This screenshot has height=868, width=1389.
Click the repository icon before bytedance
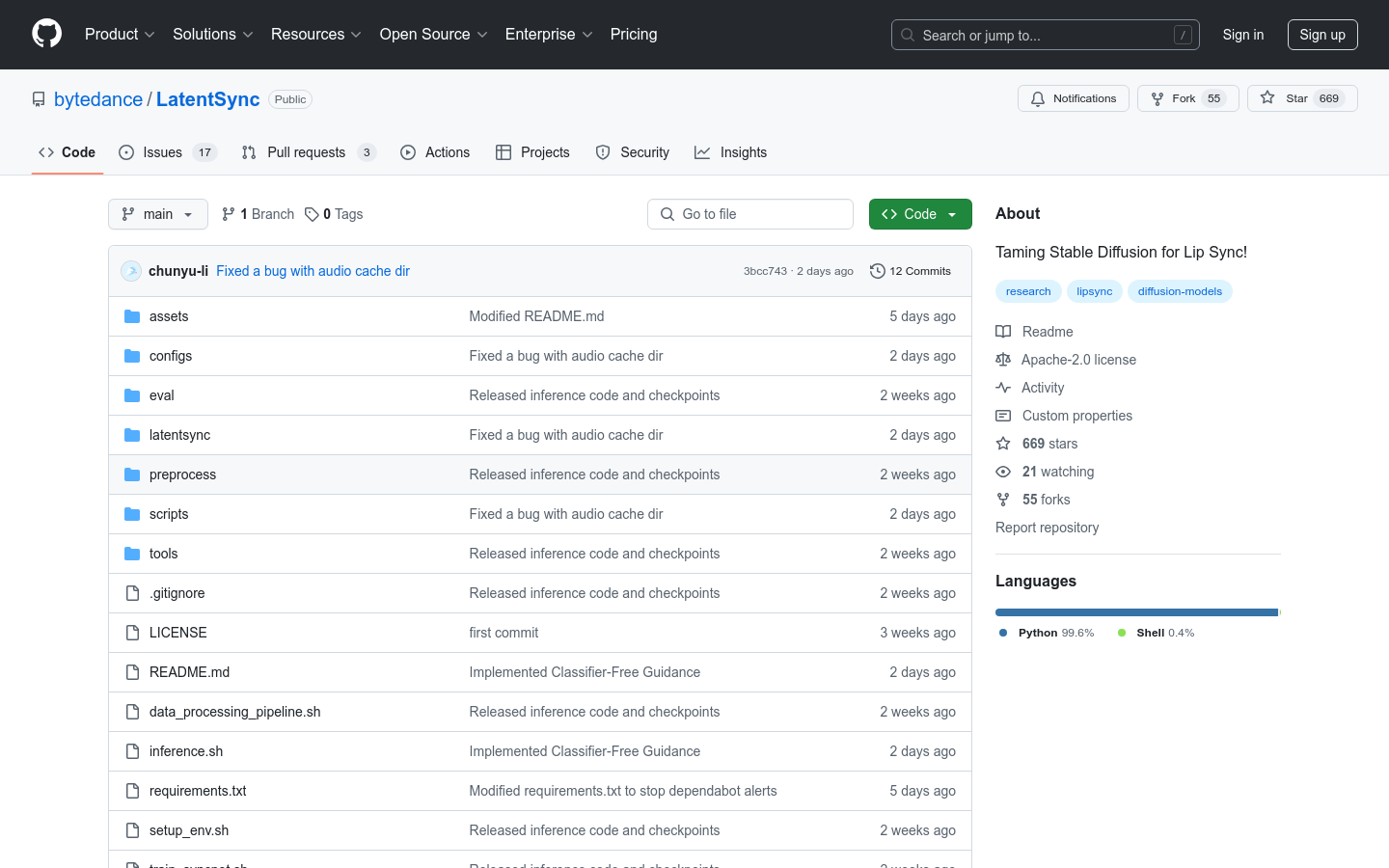pyautogui.click(x=39, y=99)
